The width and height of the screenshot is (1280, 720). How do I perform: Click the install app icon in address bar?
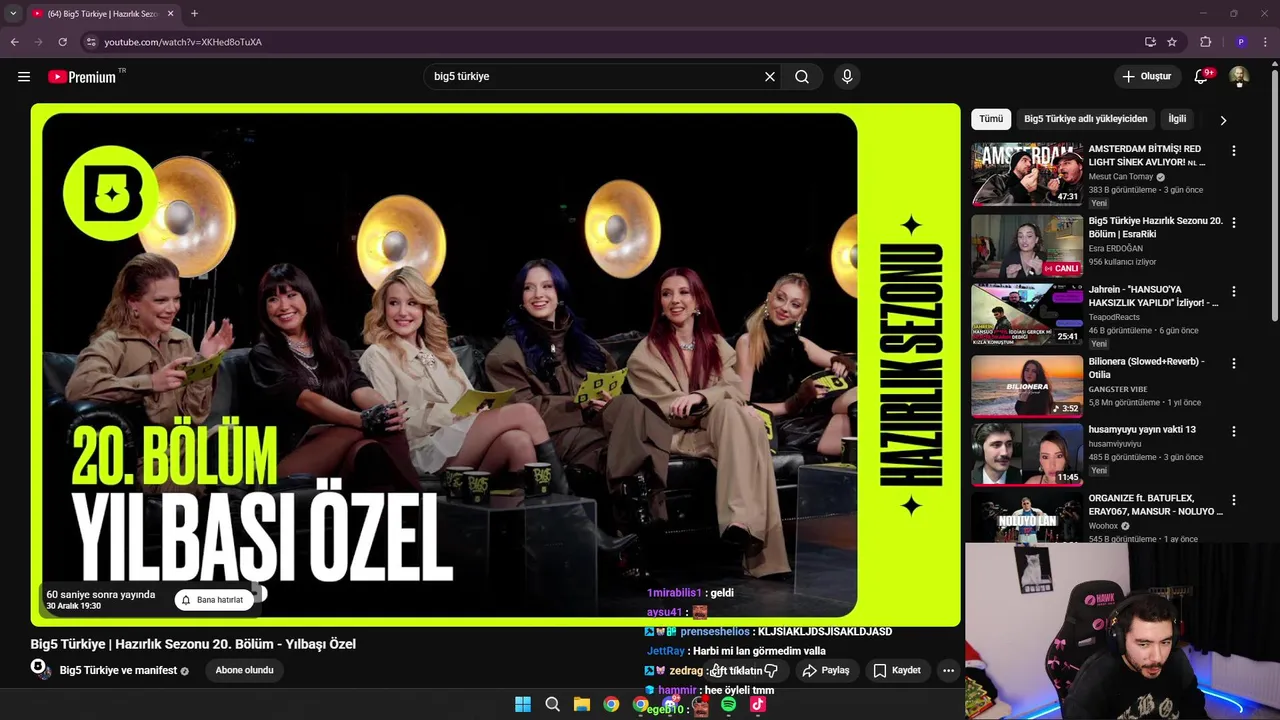pos(1150,42)
